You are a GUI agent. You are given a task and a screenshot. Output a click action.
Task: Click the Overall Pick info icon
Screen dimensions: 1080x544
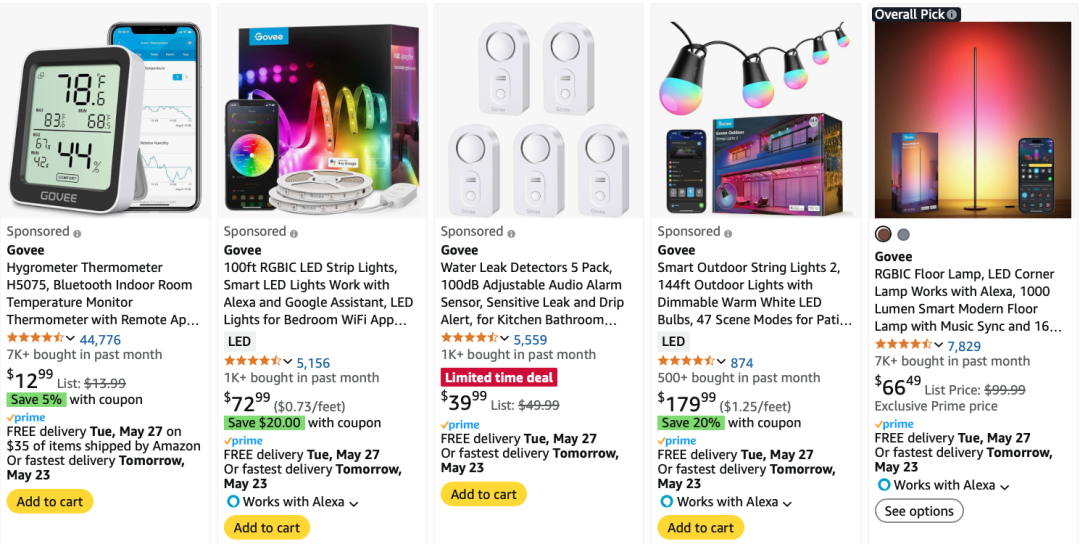pos(953,14)
